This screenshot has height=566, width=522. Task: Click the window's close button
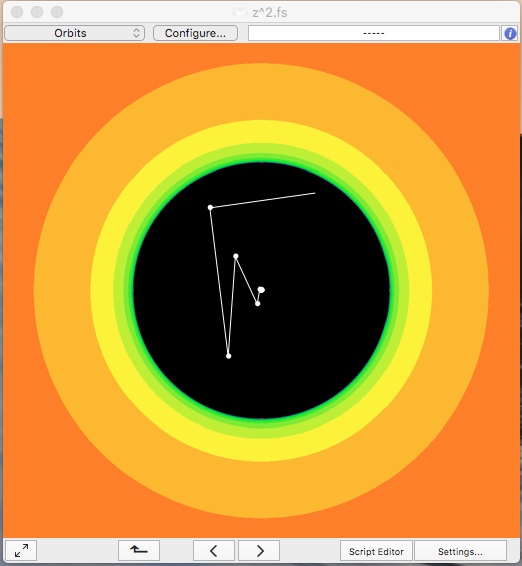pos(17,12)
